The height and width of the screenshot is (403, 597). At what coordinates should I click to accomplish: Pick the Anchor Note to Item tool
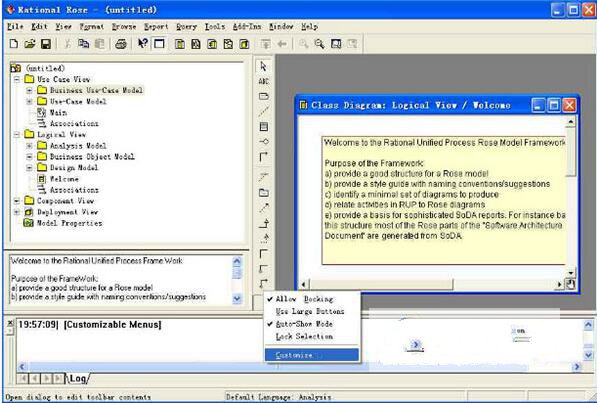point(263,111)
